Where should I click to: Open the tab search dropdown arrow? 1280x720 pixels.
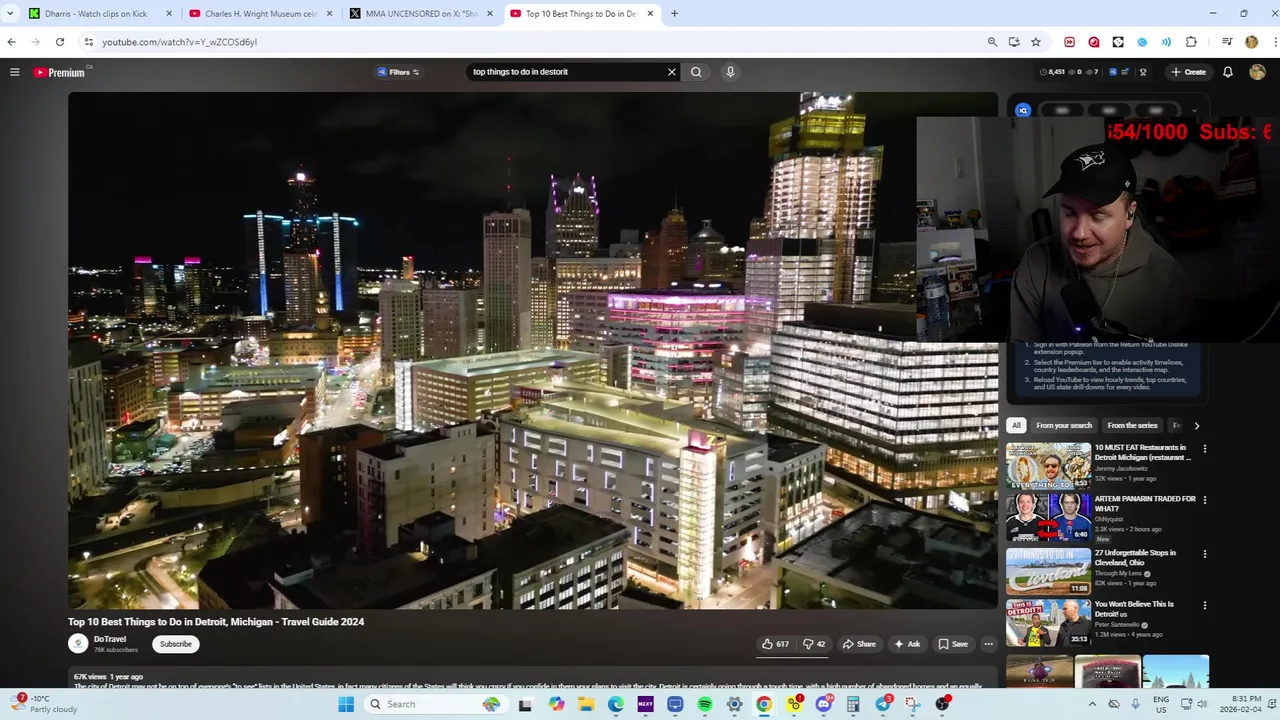click(x=9, y=14)
